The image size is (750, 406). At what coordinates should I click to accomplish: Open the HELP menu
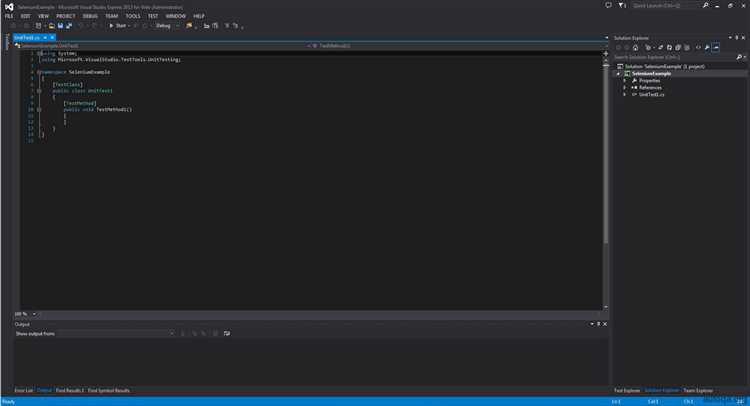coord(199,16)
